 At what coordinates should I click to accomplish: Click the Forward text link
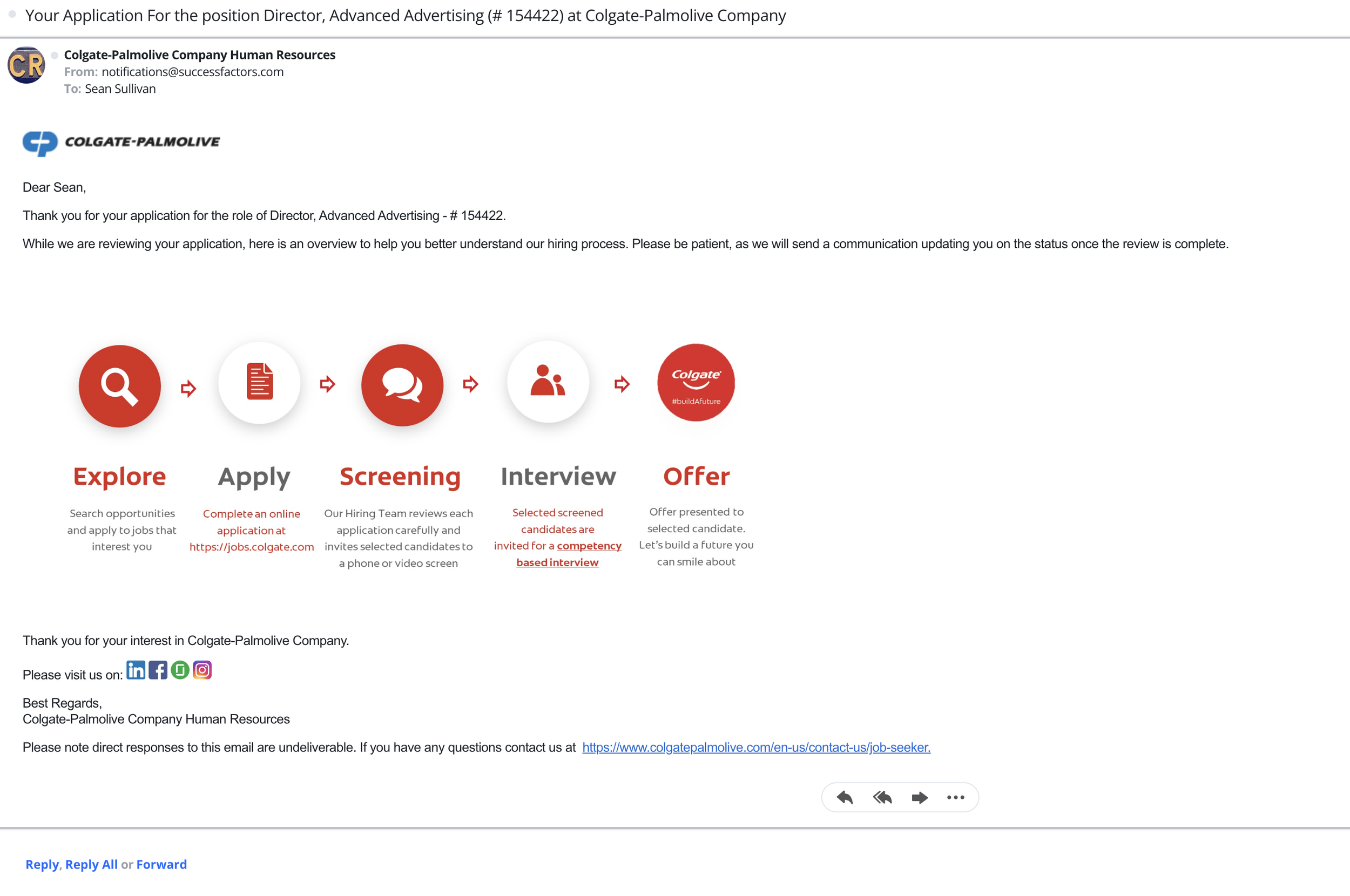click(x=161, y=865)
